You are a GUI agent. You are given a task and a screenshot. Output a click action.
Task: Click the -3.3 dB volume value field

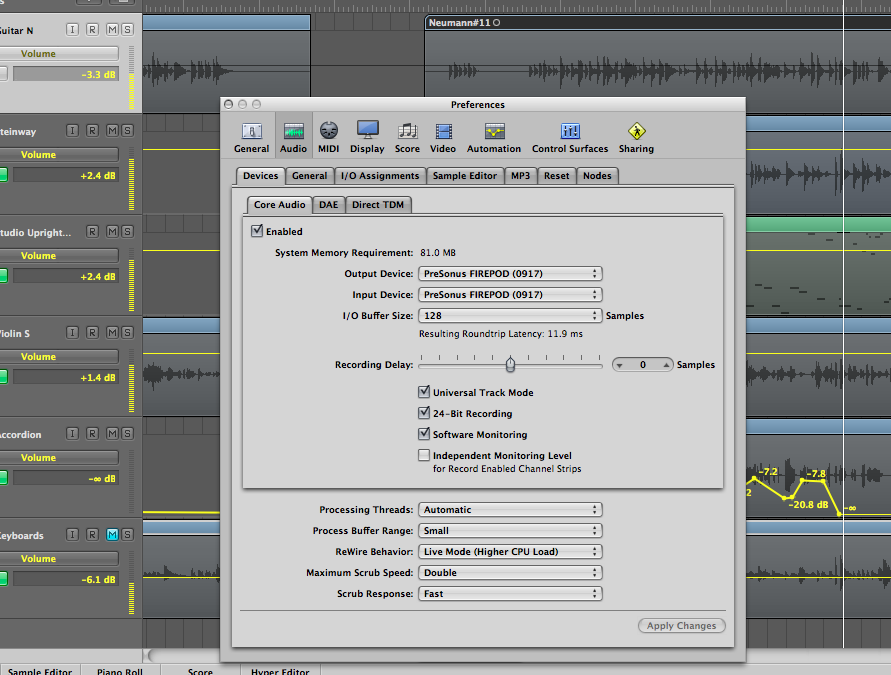point(66,74)
